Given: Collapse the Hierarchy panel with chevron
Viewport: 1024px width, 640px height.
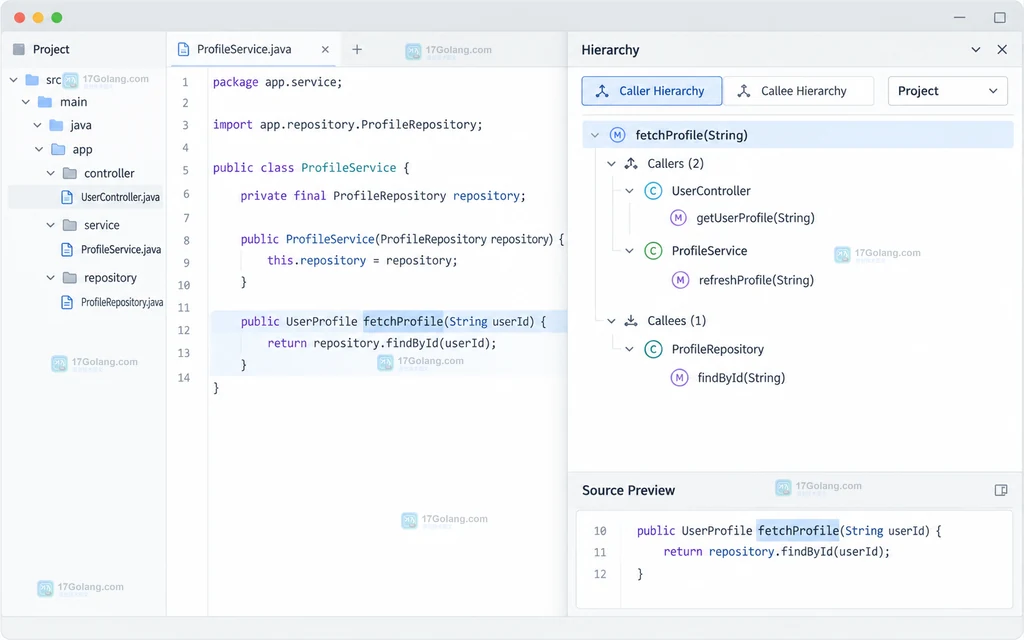Looking at the screenshot, I should (976, 50).
